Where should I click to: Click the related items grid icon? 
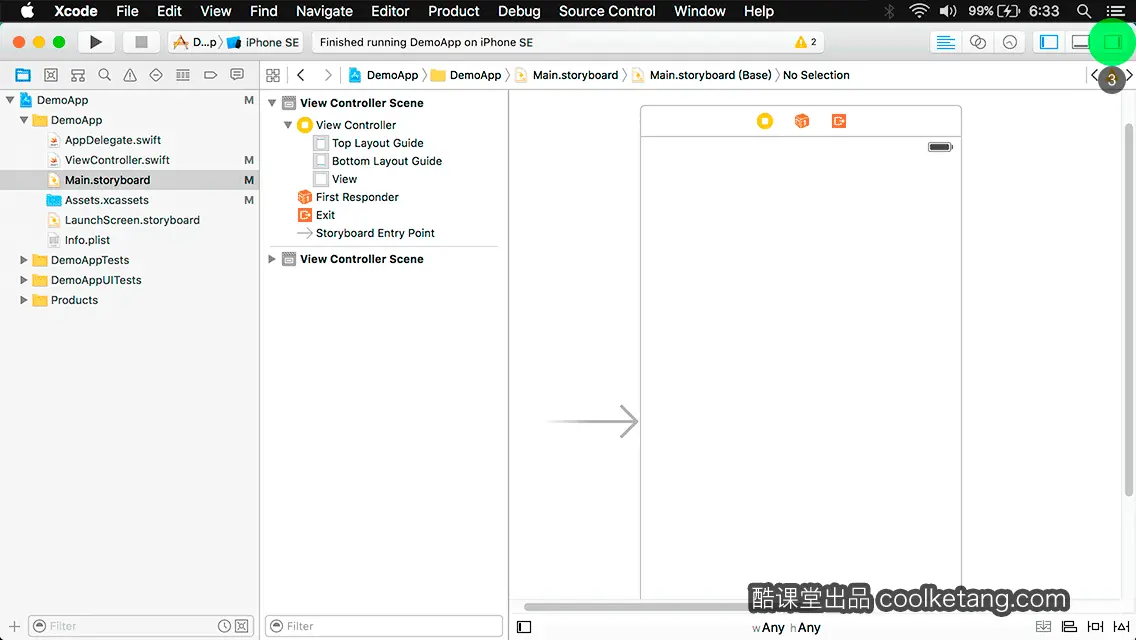(x=273, y=75)
